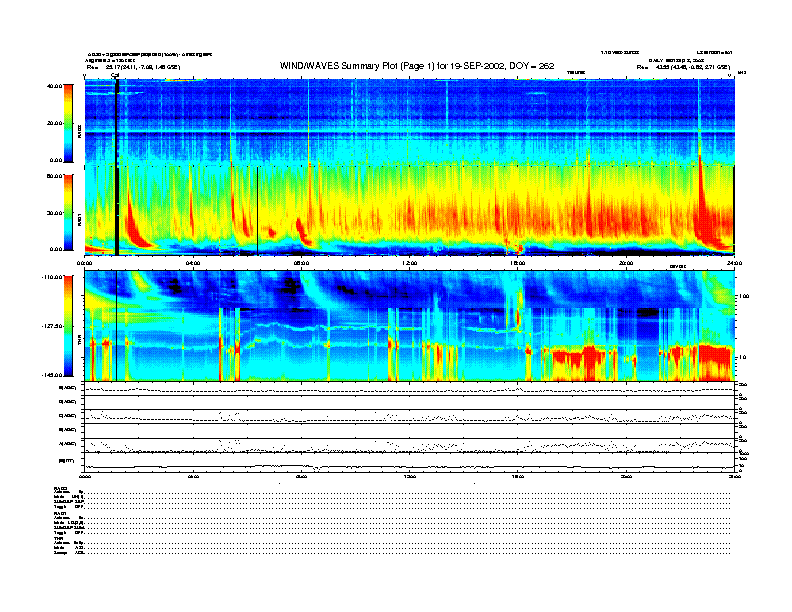Click the top-left Rs position text line
Screen dimensions: 792x612
pos(133,67)
